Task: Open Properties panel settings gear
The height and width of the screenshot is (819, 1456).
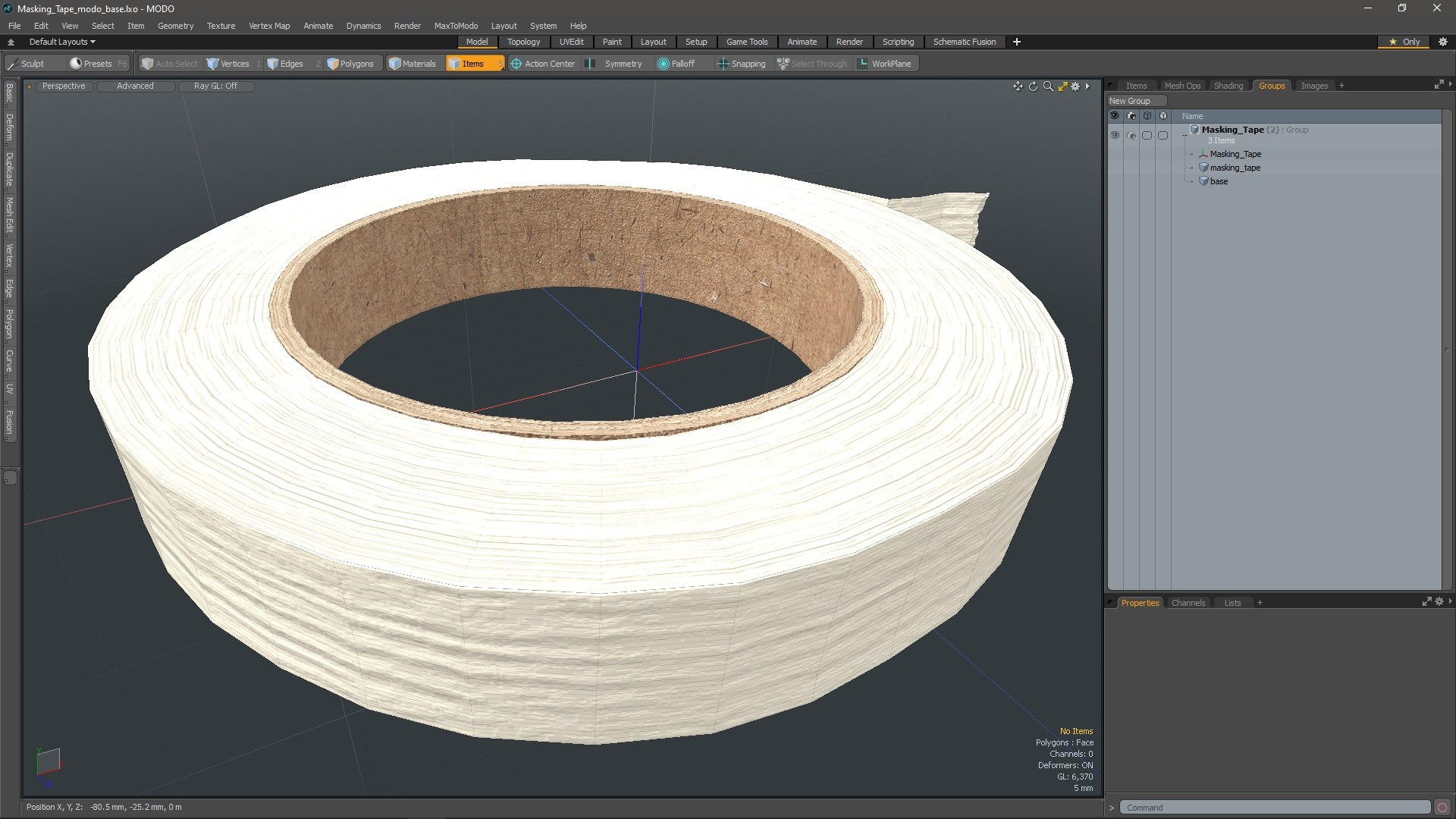Action: 1439,601
